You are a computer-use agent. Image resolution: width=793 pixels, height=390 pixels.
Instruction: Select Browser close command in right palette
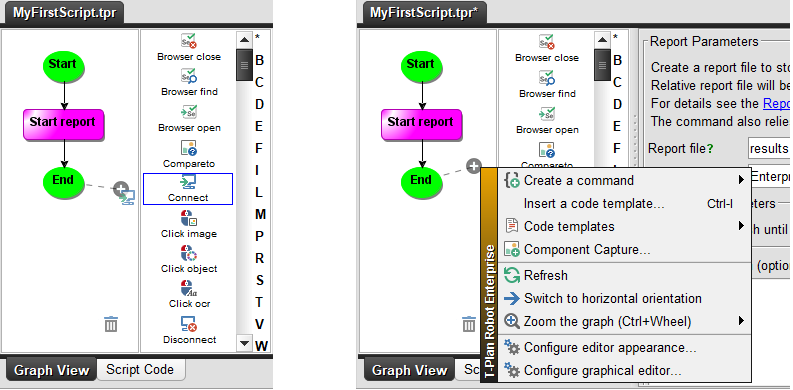tap(546, 49)
